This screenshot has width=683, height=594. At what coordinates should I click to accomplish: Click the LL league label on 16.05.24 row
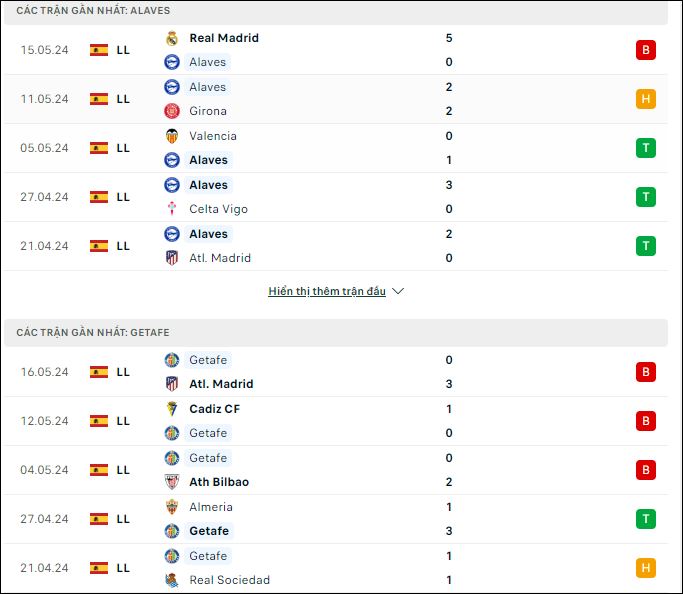click(x=123, y=372)
